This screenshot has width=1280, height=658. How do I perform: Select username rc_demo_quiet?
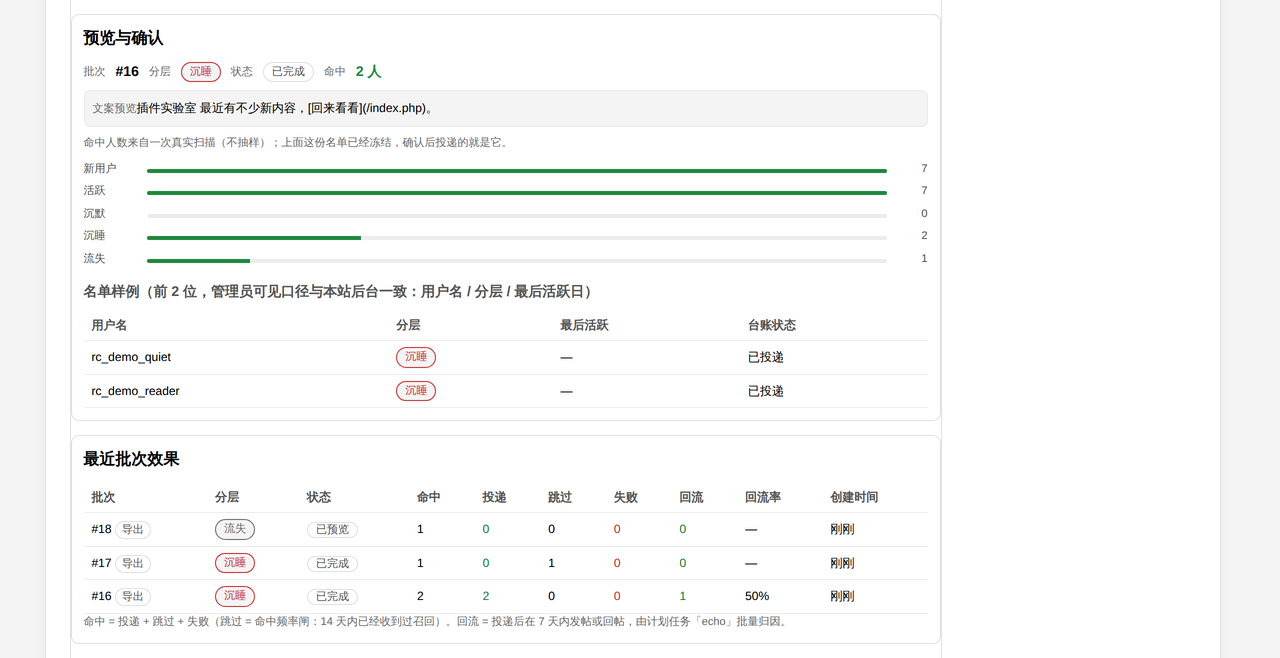click(131, 357)
